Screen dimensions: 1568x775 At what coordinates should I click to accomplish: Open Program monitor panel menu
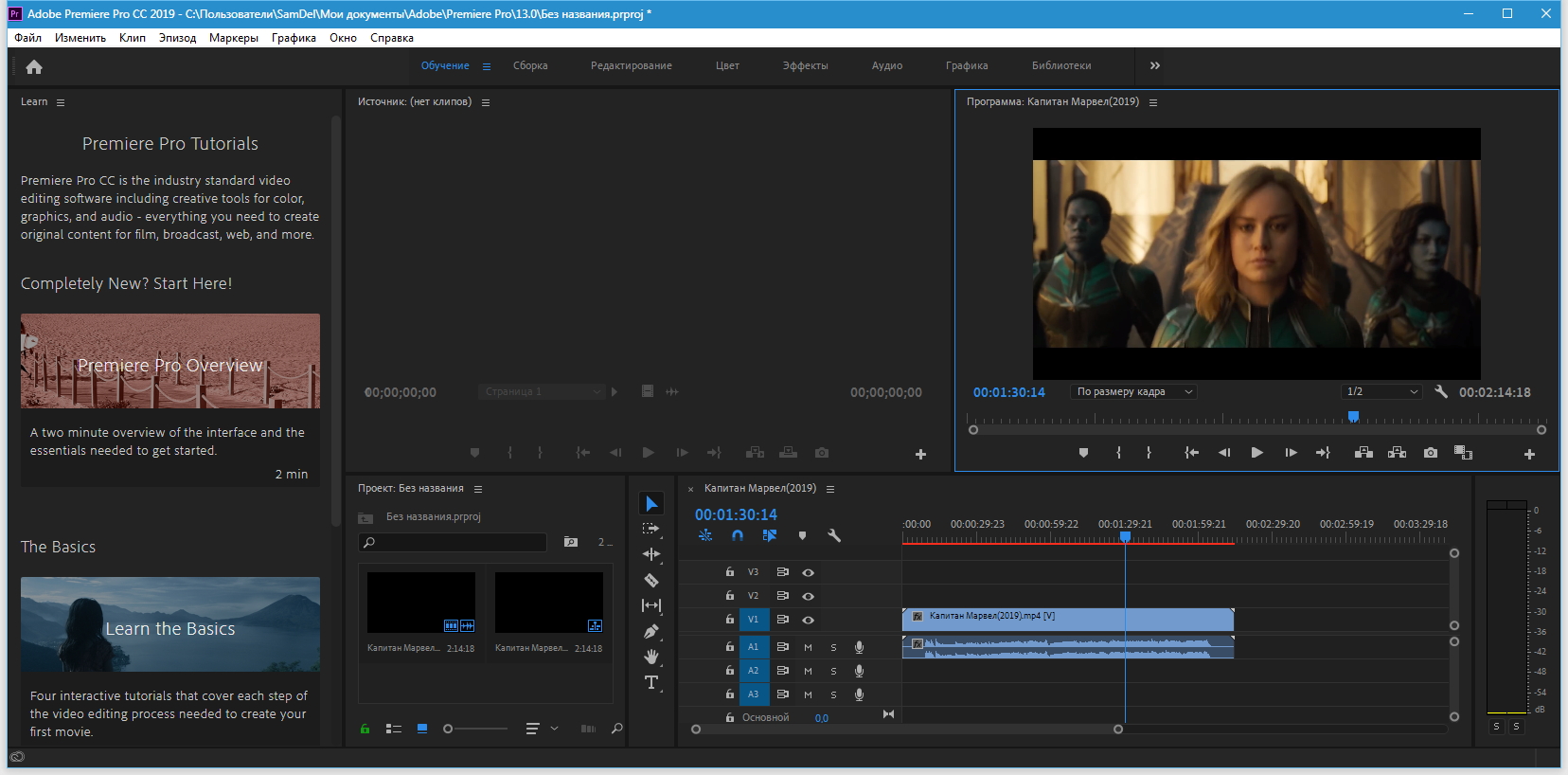tap(1153, 102)
